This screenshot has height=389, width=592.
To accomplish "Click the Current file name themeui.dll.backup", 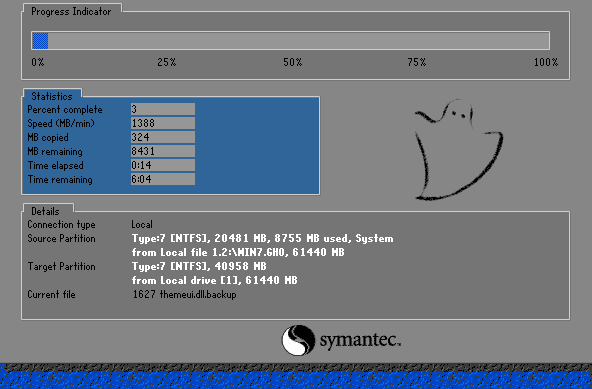I will click(x=198, y=294).
